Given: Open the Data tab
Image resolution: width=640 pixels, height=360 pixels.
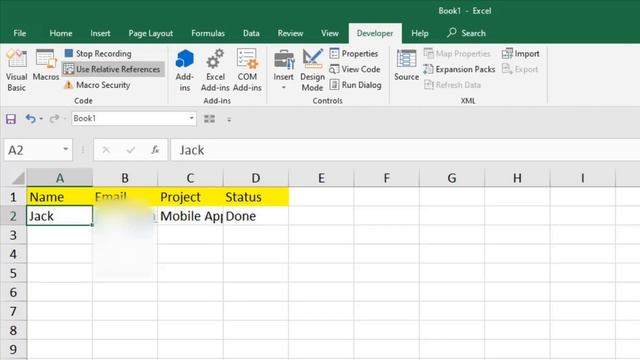Looking at the screenshot, I should 251,33.
